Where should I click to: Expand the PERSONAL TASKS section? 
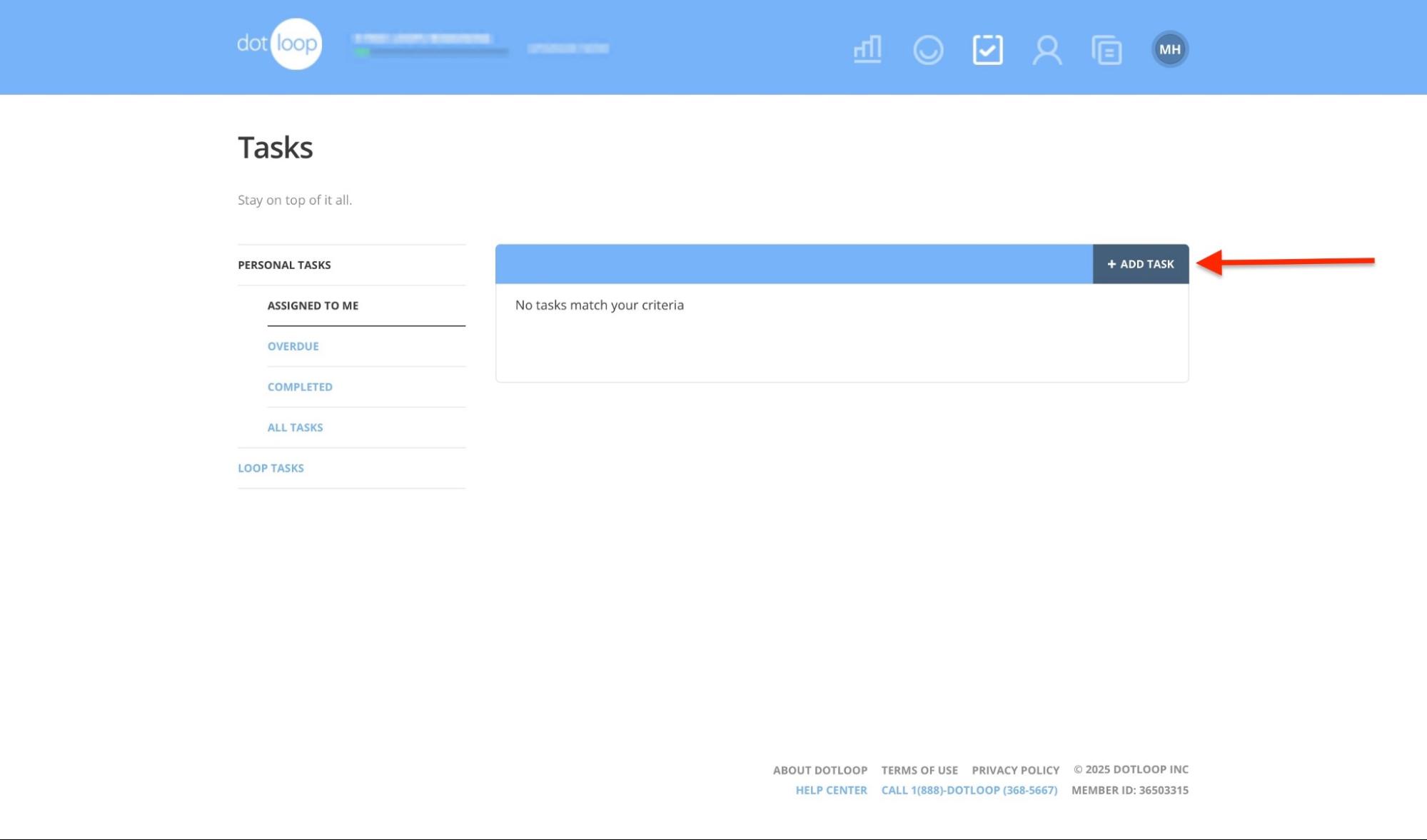[285, 264]
